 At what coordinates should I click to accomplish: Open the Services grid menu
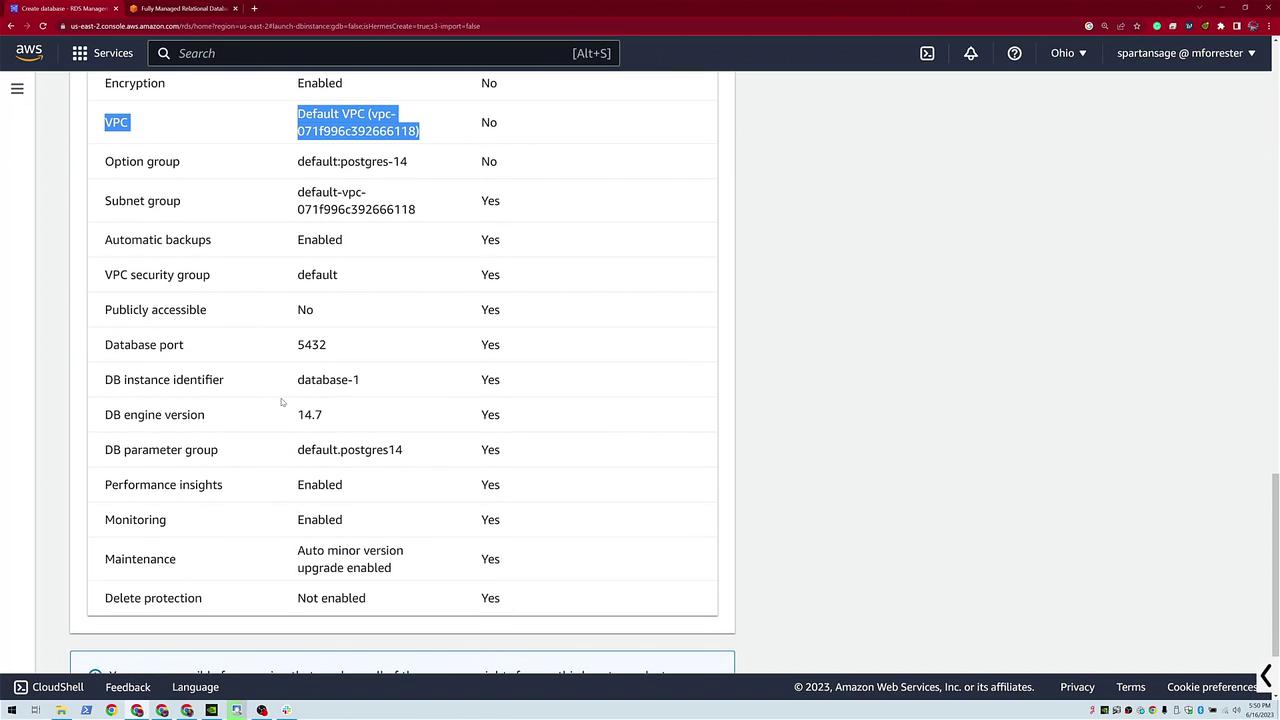(80, 53)
